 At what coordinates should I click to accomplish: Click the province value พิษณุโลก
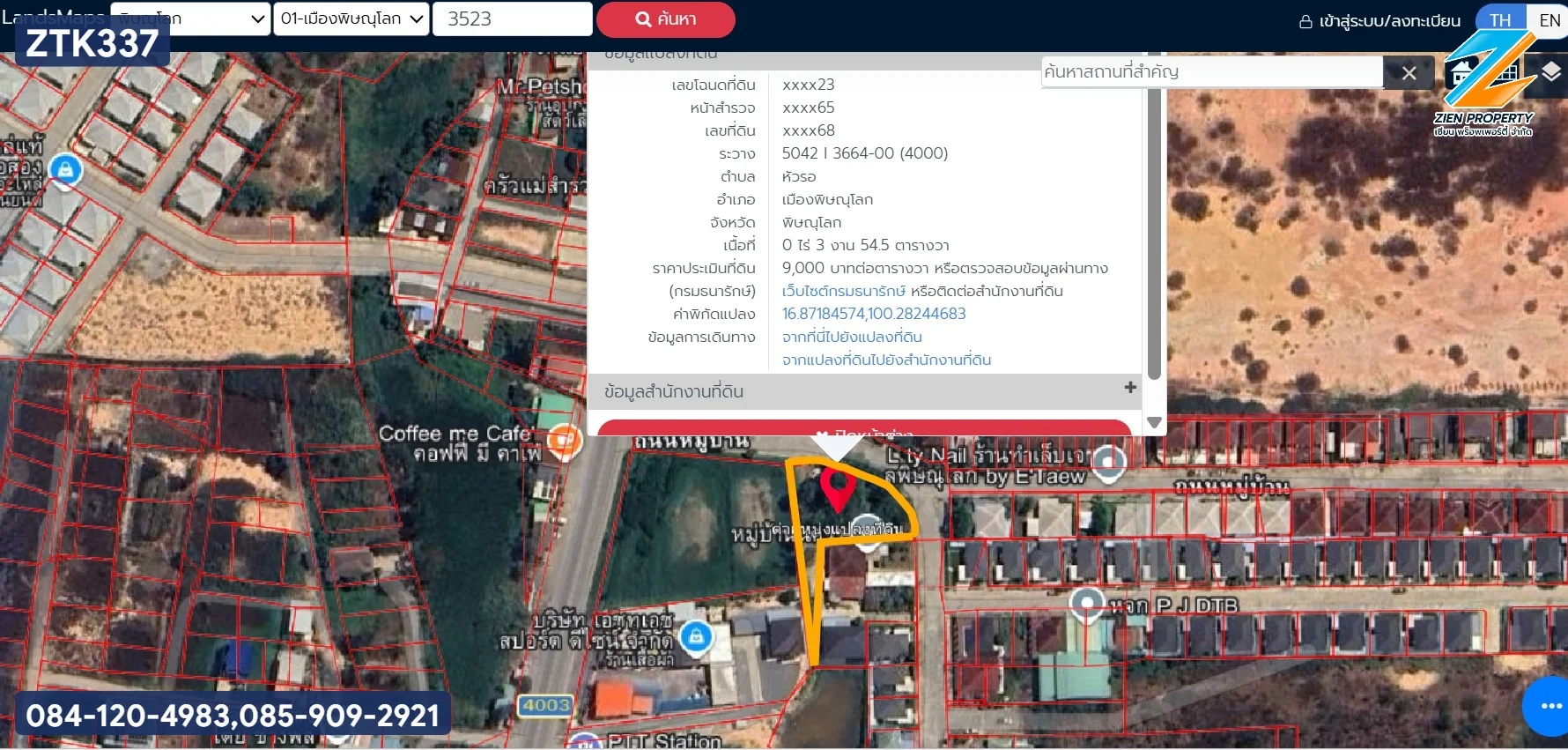pos(811,222)
